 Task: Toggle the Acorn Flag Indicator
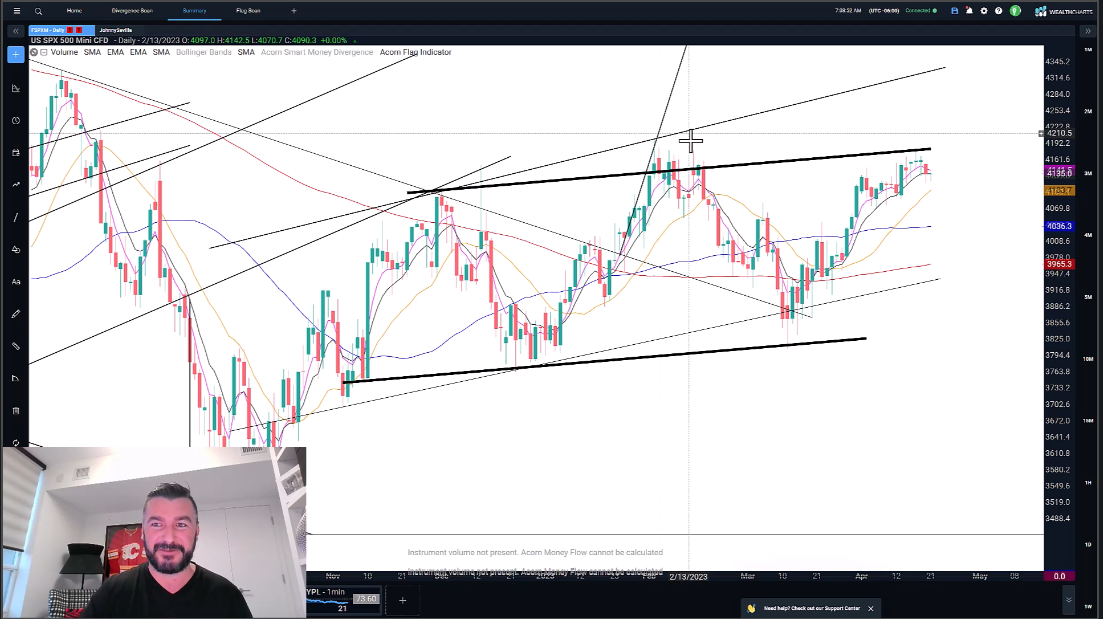pyautogui.click(x=415, y=52)
